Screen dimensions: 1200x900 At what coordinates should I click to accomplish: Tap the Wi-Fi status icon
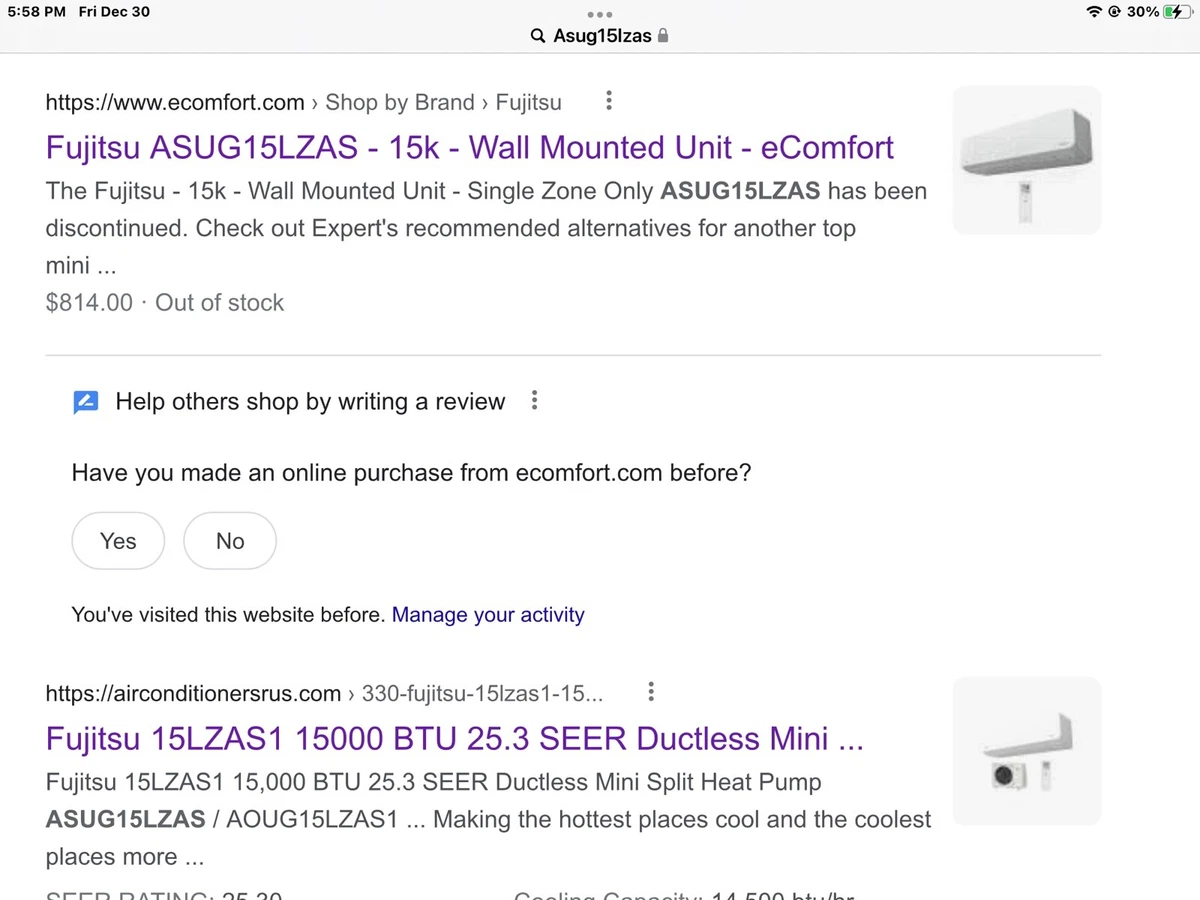pos(1094,12)
